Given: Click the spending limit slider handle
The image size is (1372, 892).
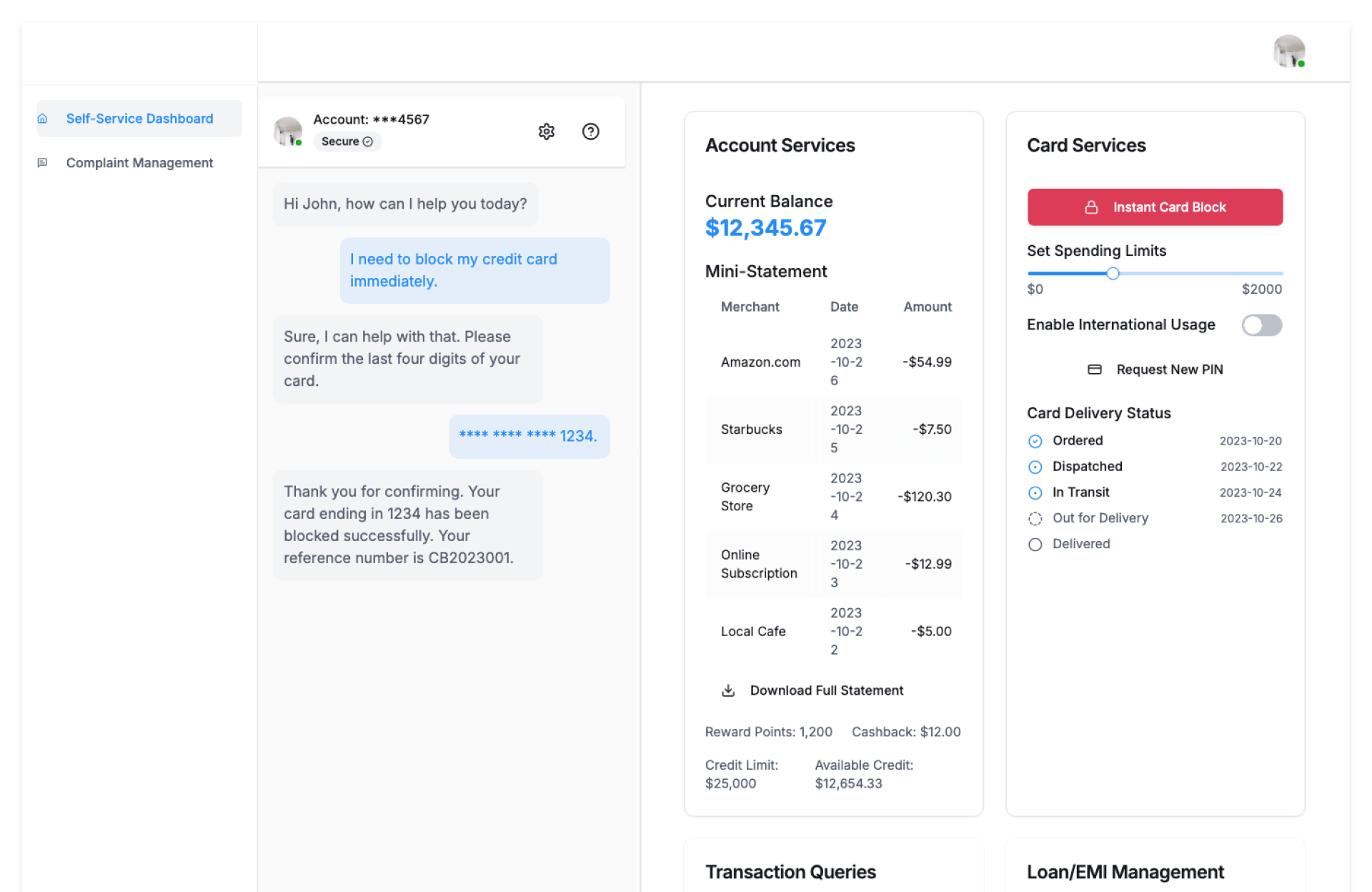Looking at the screenshot, I should point(1113,273).
